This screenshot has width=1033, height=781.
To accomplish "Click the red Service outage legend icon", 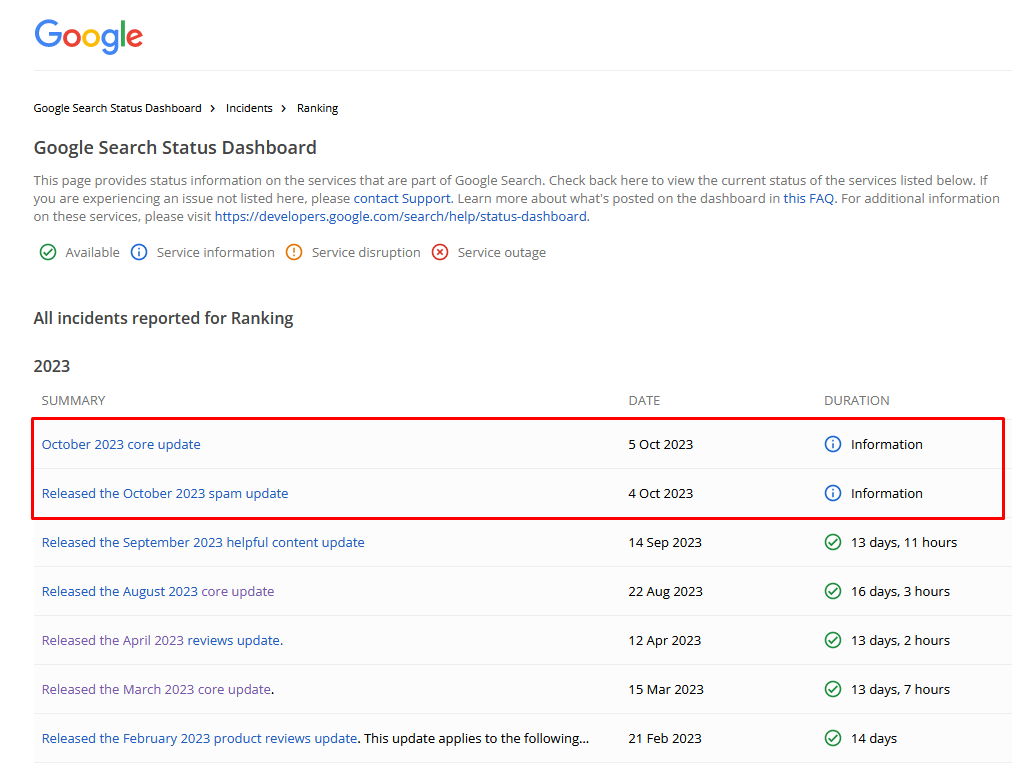I will coord(440,252).
